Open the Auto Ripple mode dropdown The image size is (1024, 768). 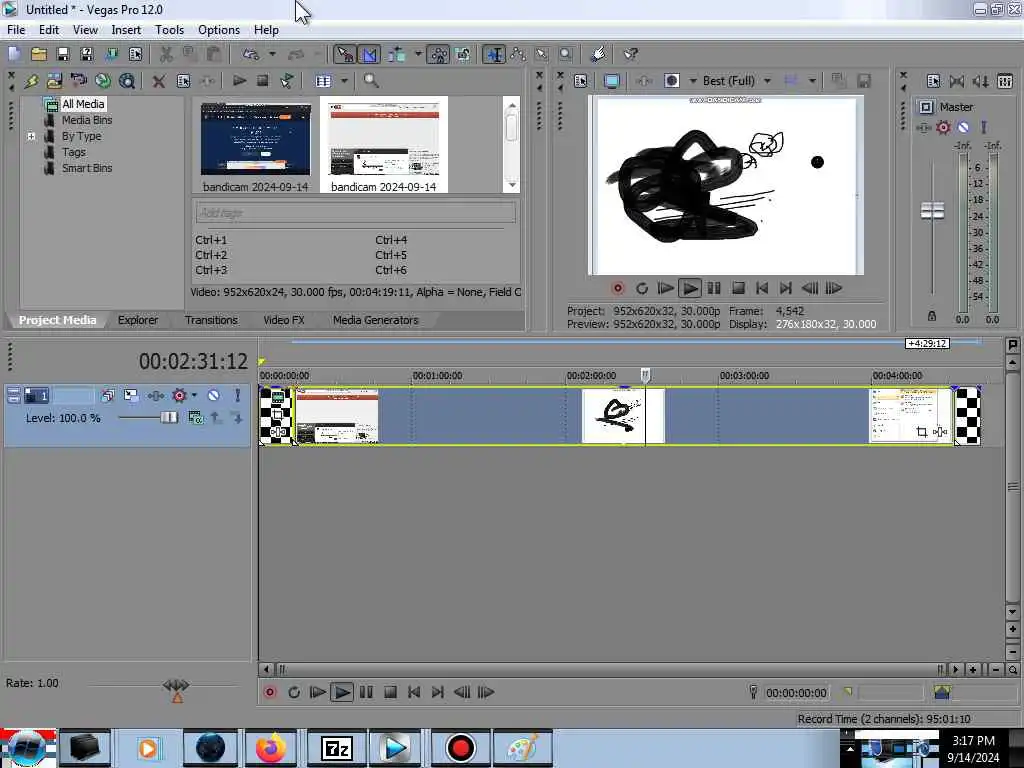[x=418, y=54]
